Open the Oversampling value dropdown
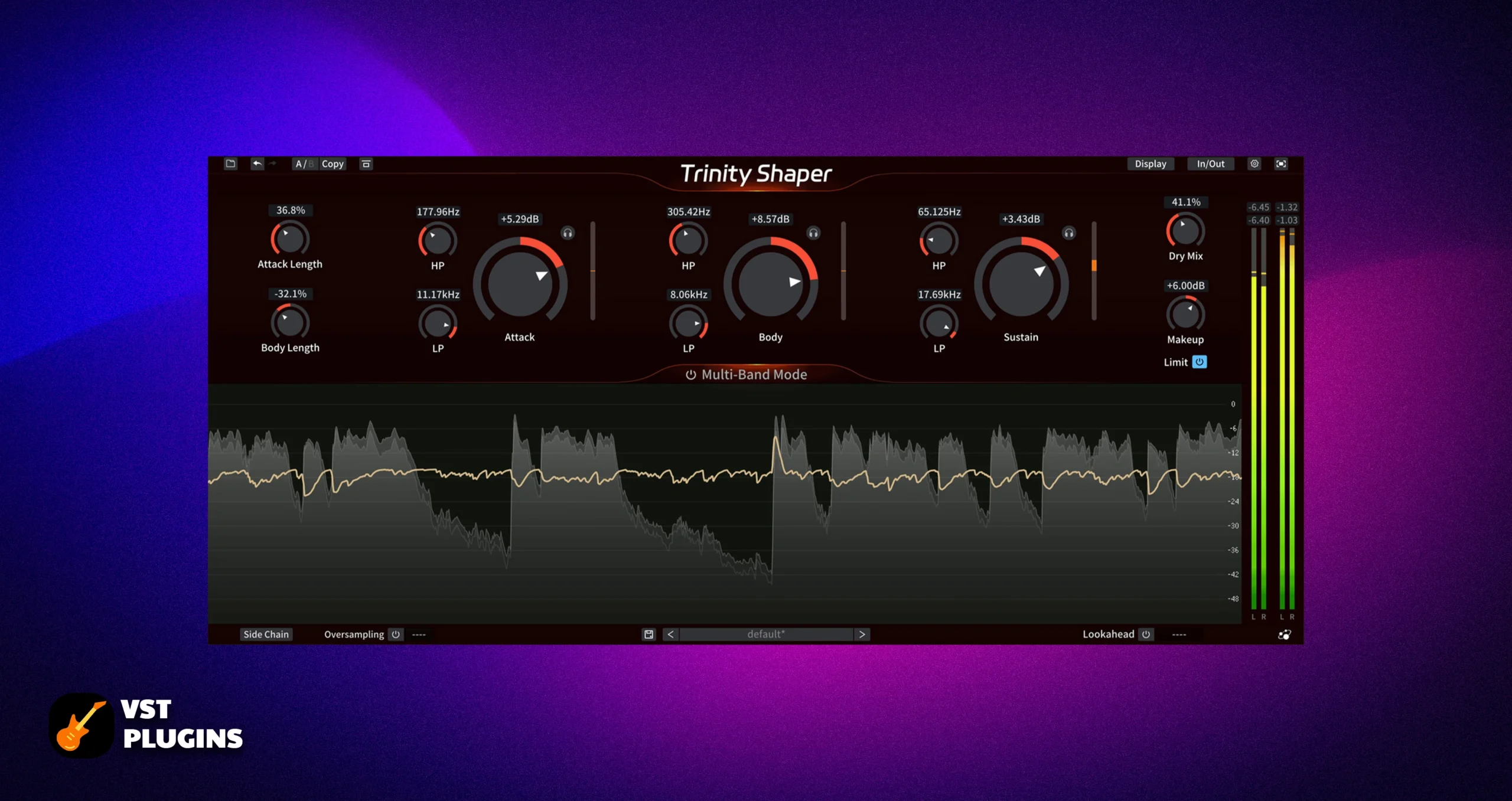This screenshot has height=801, width=1512. pos(419,635)
